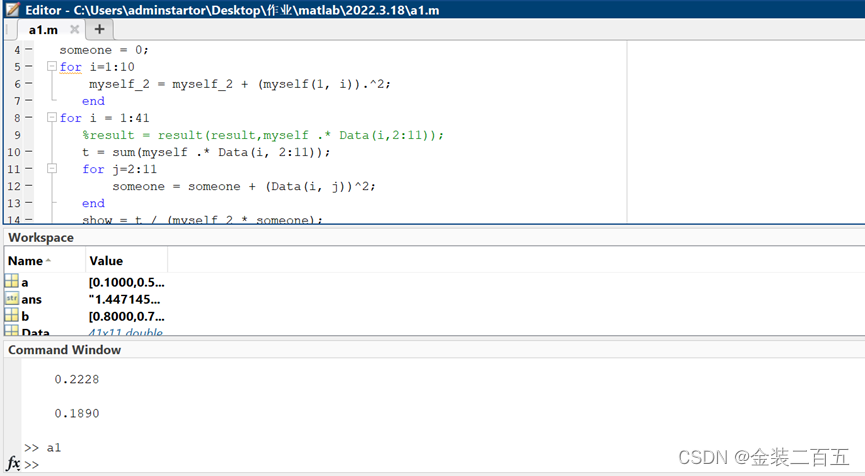Set breakpoint on line 12 dash
The image size is (865, 476).
tap(29, 186)
